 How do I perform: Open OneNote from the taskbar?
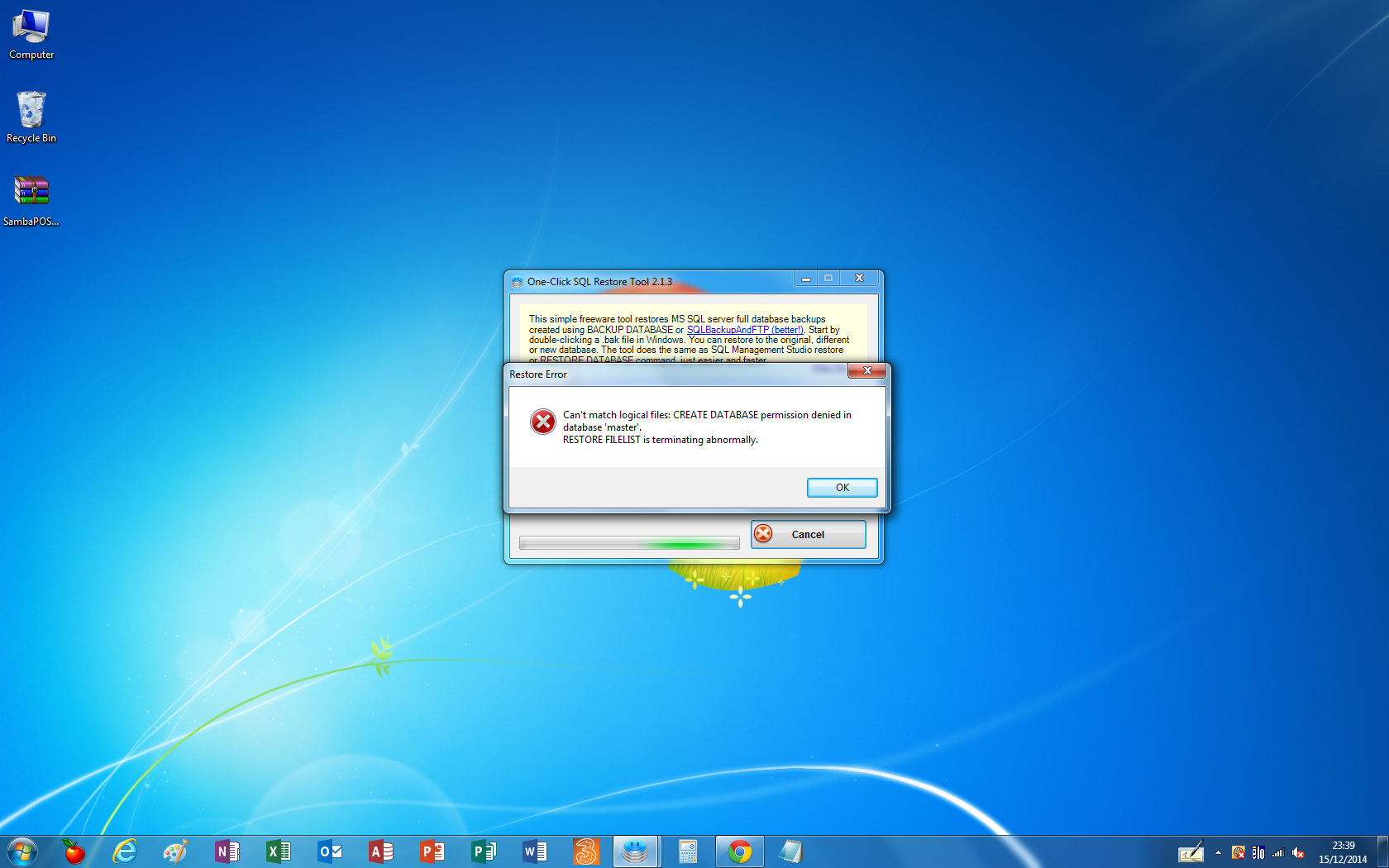[x=227, y=851]
